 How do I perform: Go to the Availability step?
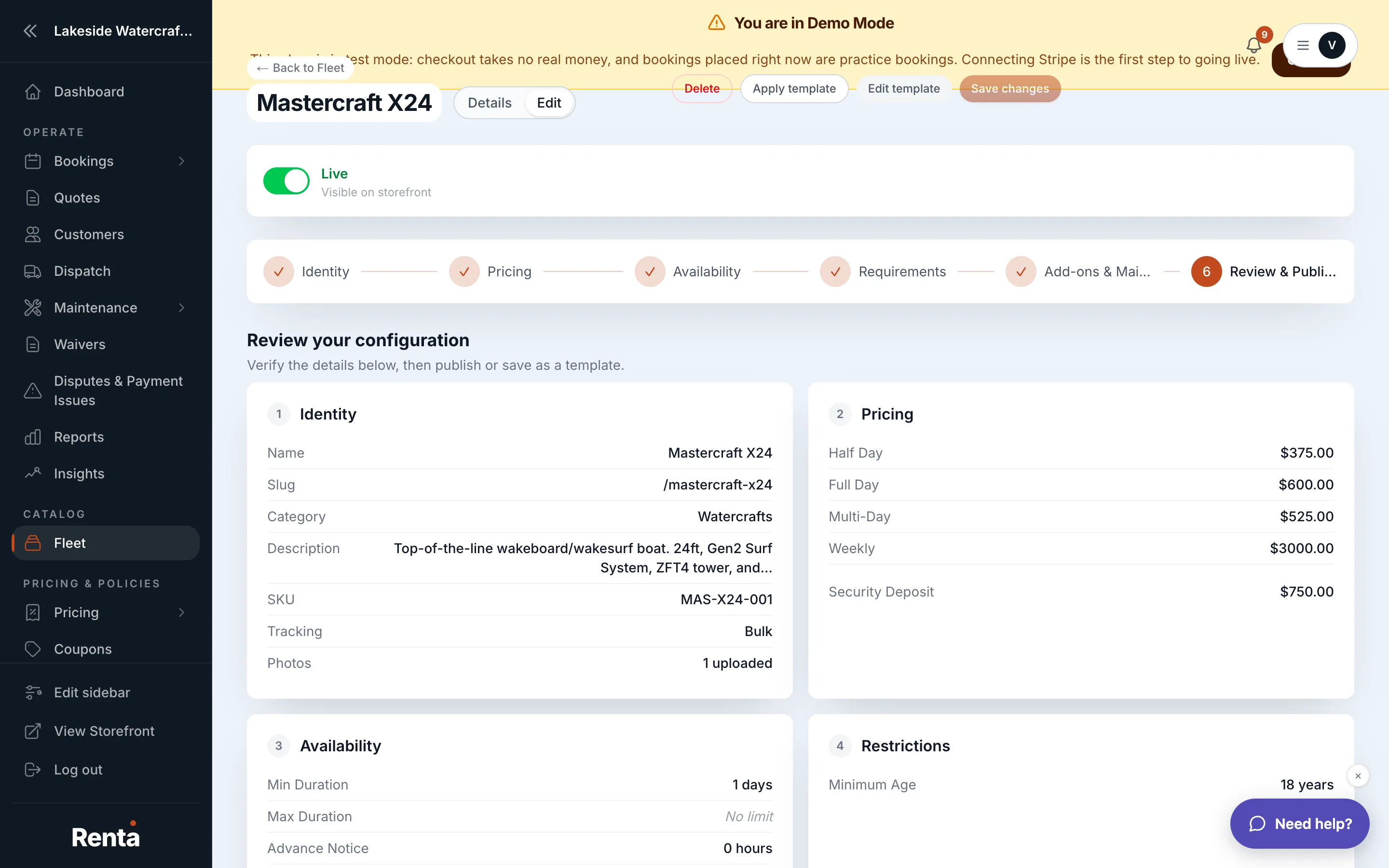point(688,271)
